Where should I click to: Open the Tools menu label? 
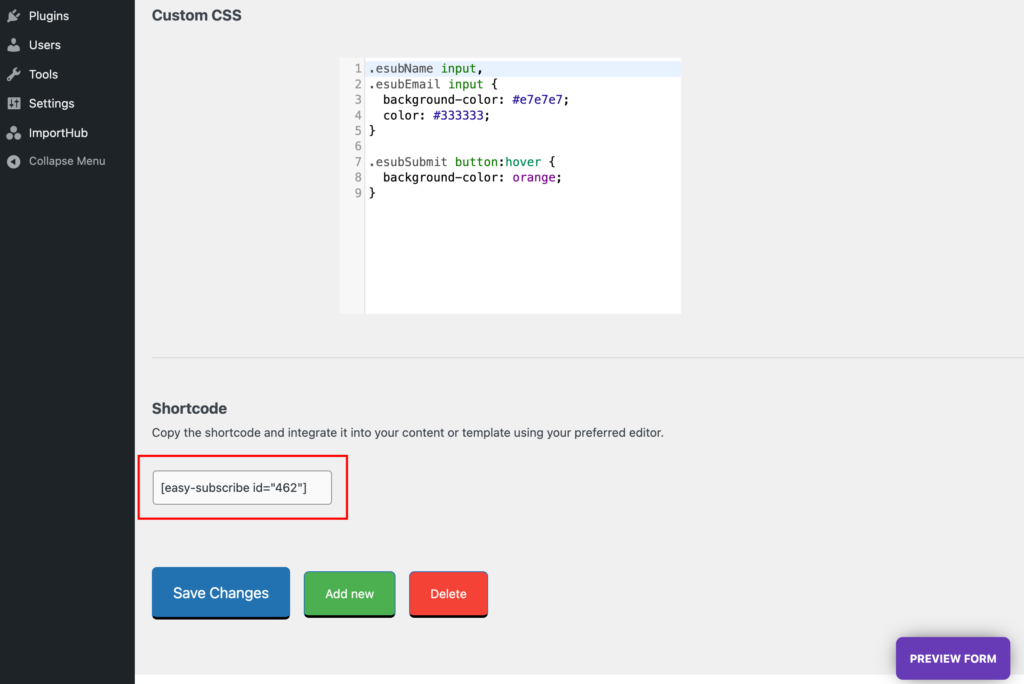tap(43, 74)
